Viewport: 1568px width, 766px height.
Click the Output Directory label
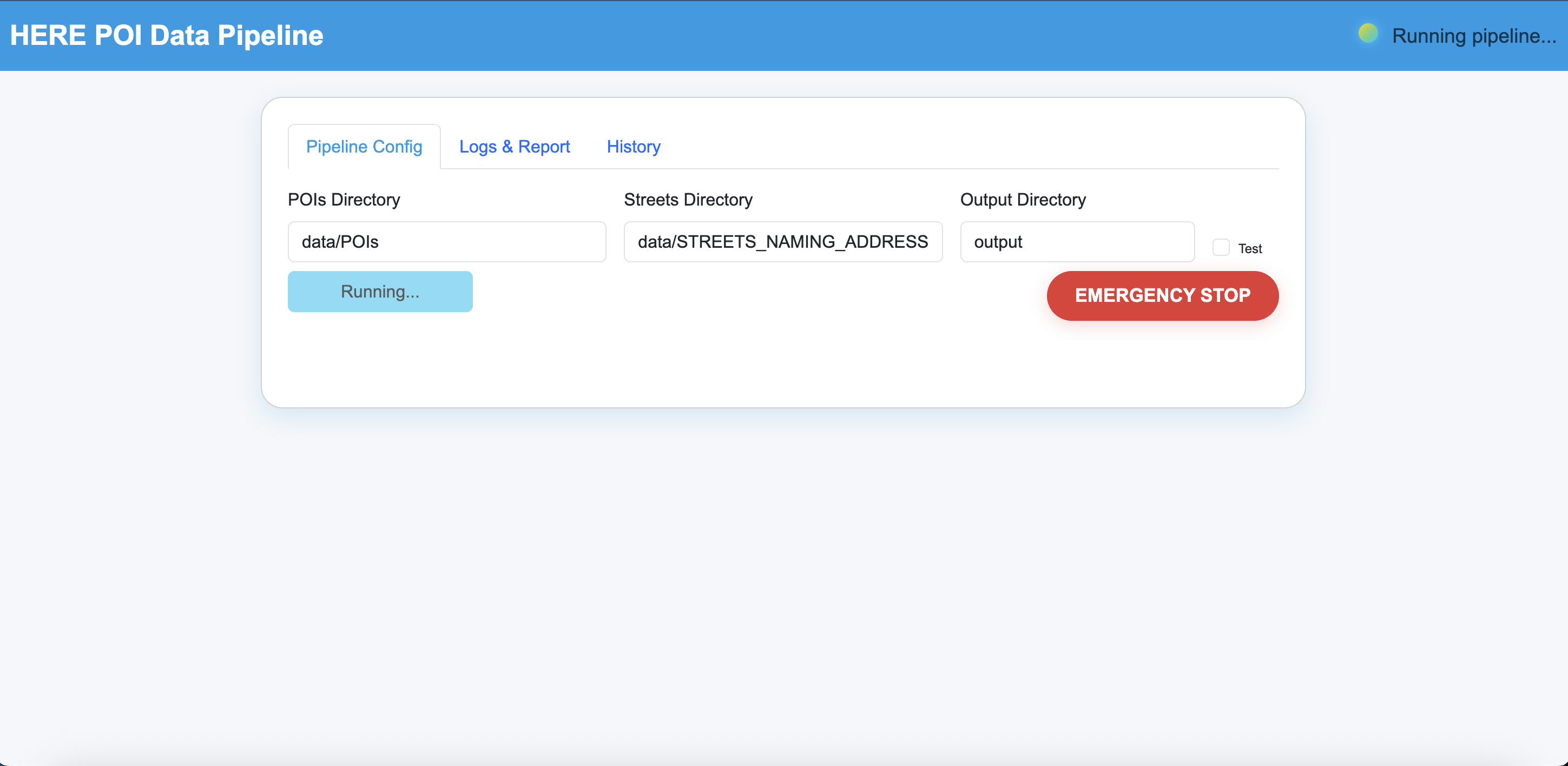coord(1023,200)
